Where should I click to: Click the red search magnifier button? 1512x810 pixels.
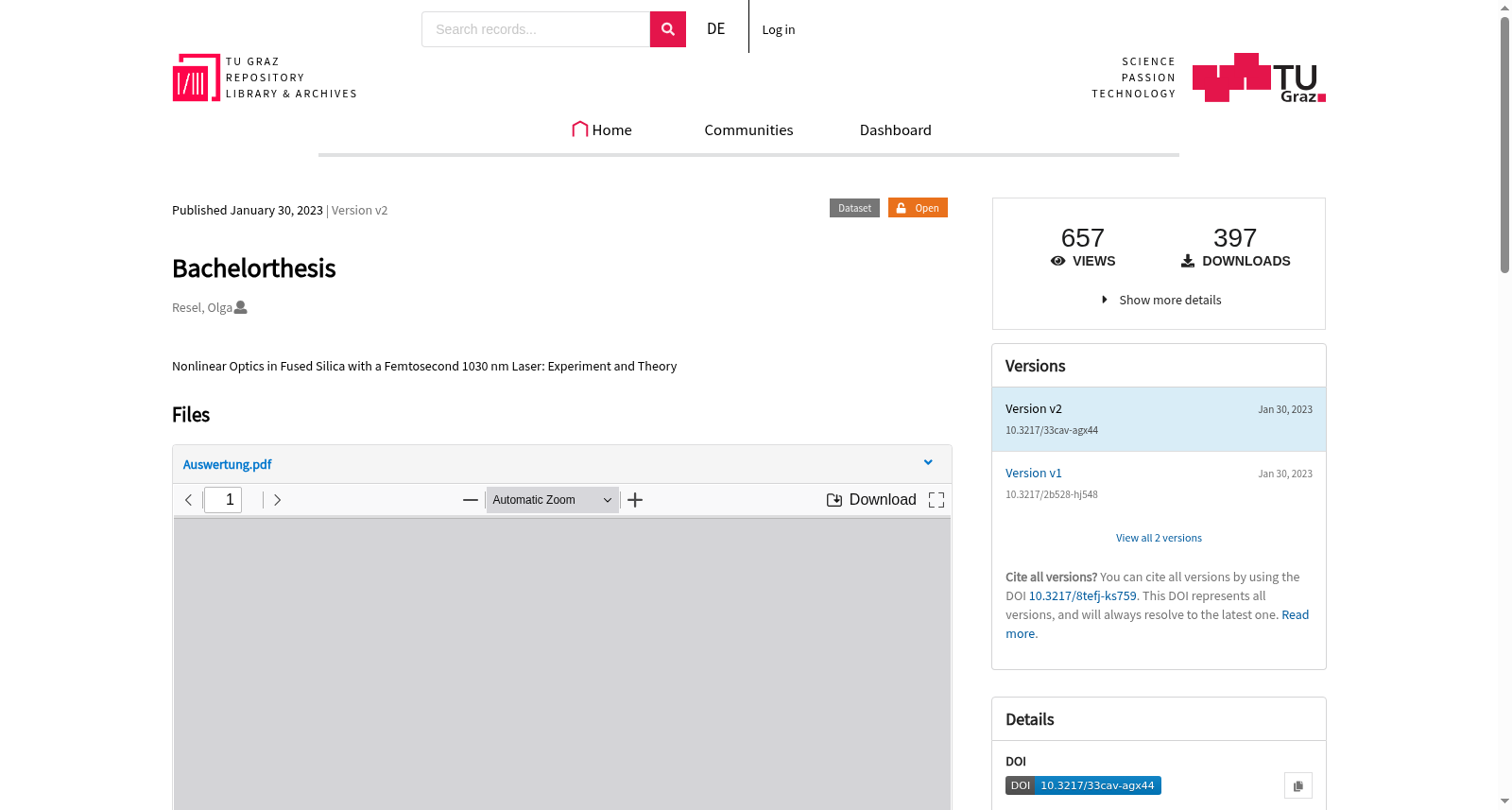(x=667, y=29)
